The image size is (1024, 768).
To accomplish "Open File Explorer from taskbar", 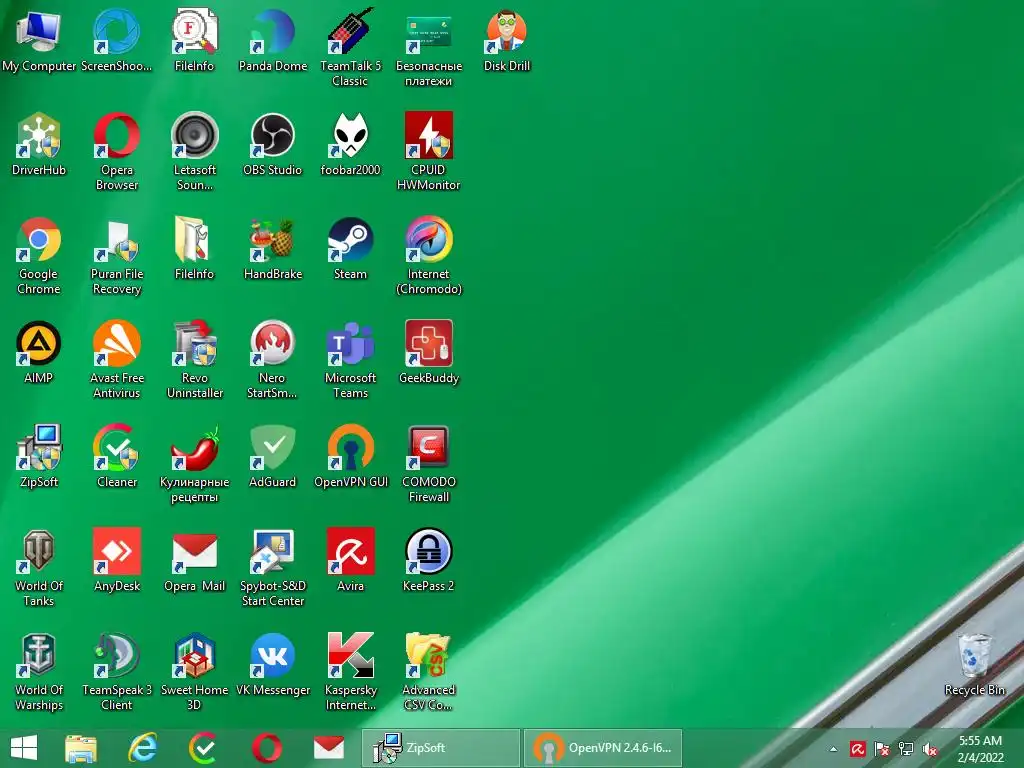I will 81,748.
